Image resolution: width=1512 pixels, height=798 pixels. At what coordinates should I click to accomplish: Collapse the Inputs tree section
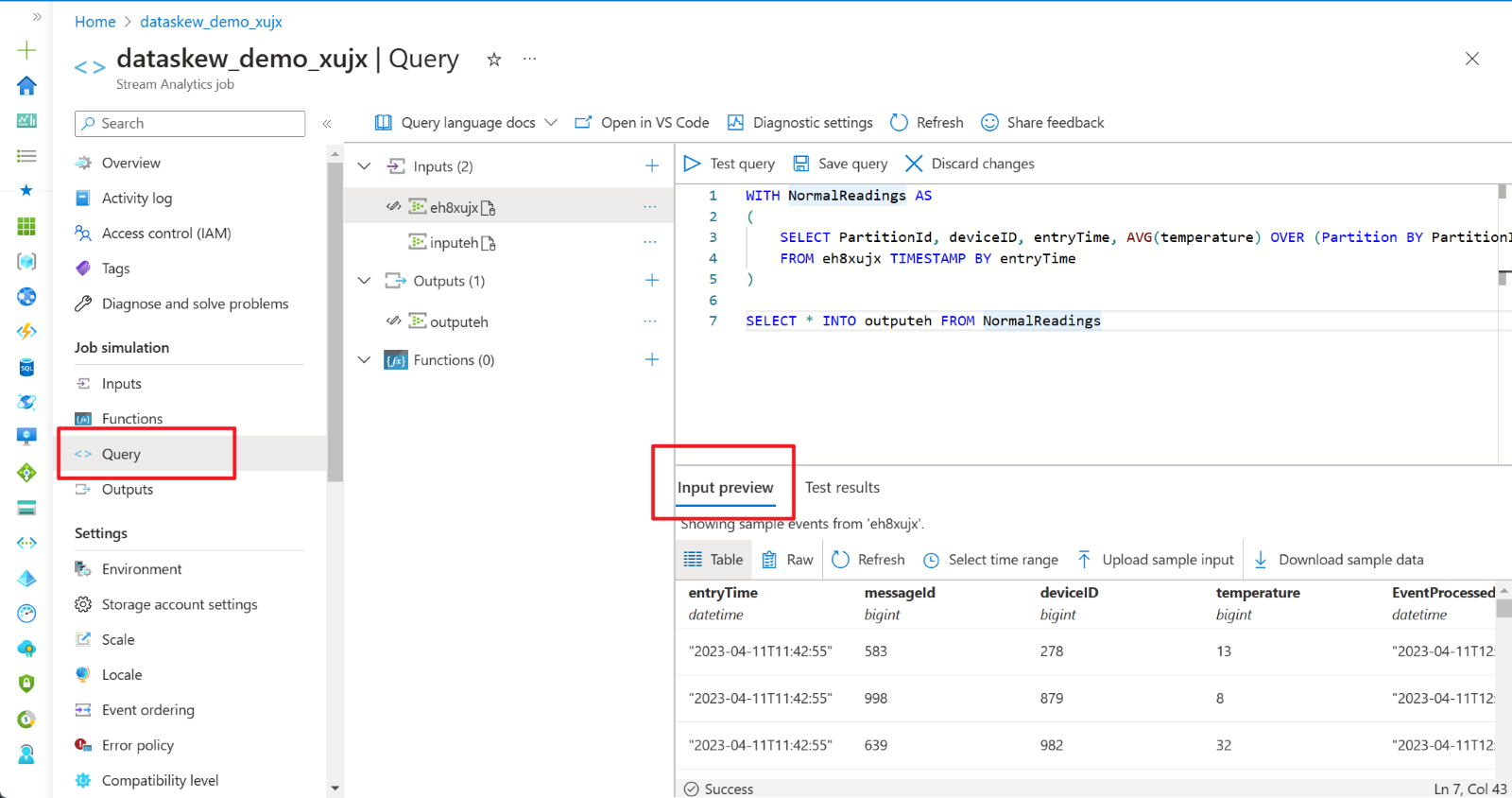(x=364, y=166)
